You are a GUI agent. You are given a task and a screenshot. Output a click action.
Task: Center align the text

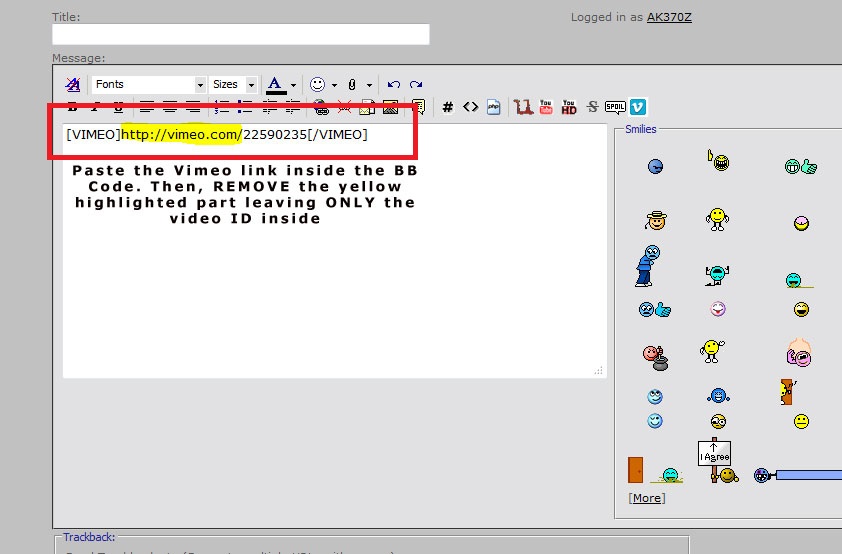pos(170,107)
